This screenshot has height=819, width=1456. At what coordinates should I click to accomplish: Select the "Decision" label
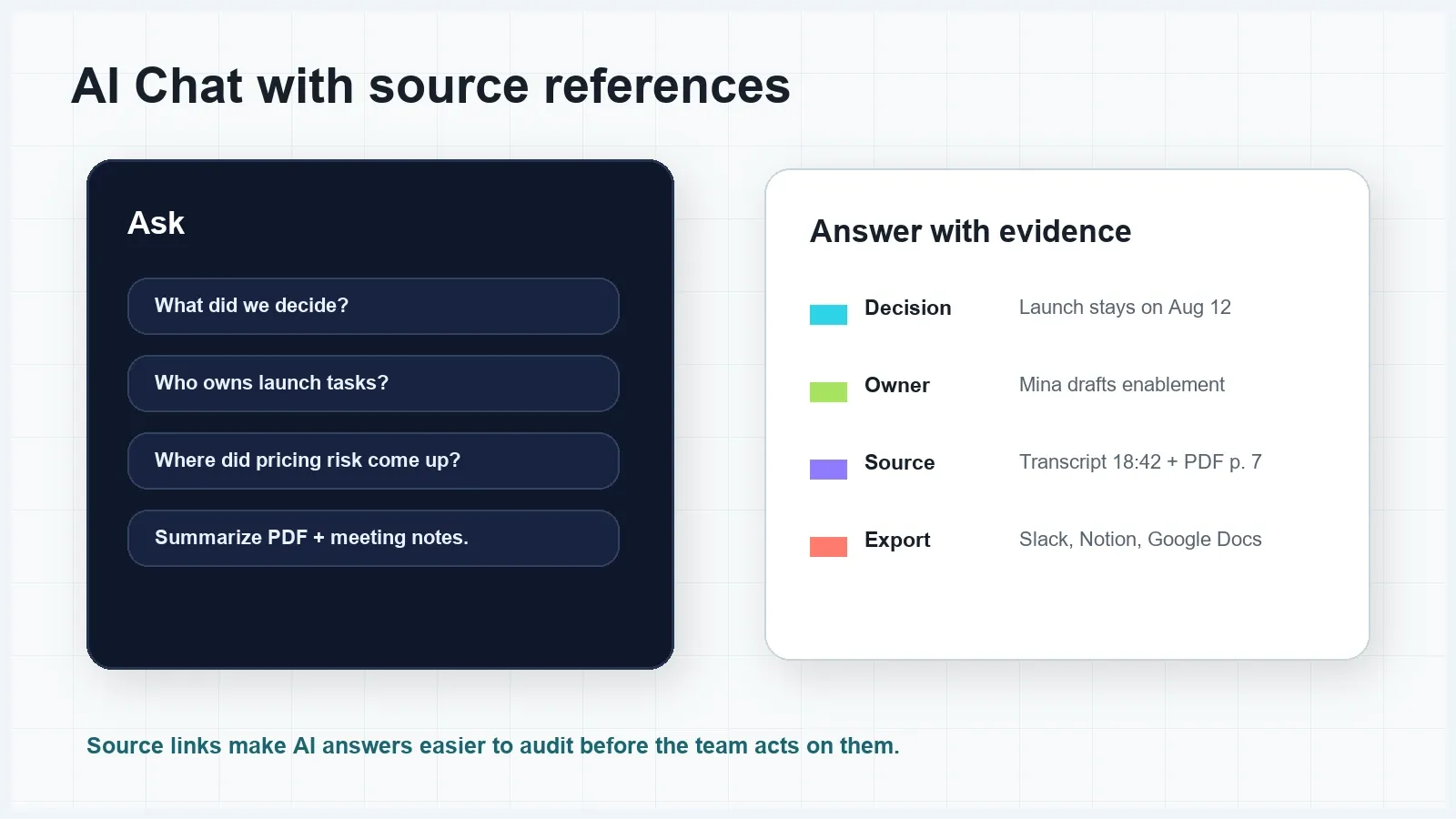tap(907, 308)
